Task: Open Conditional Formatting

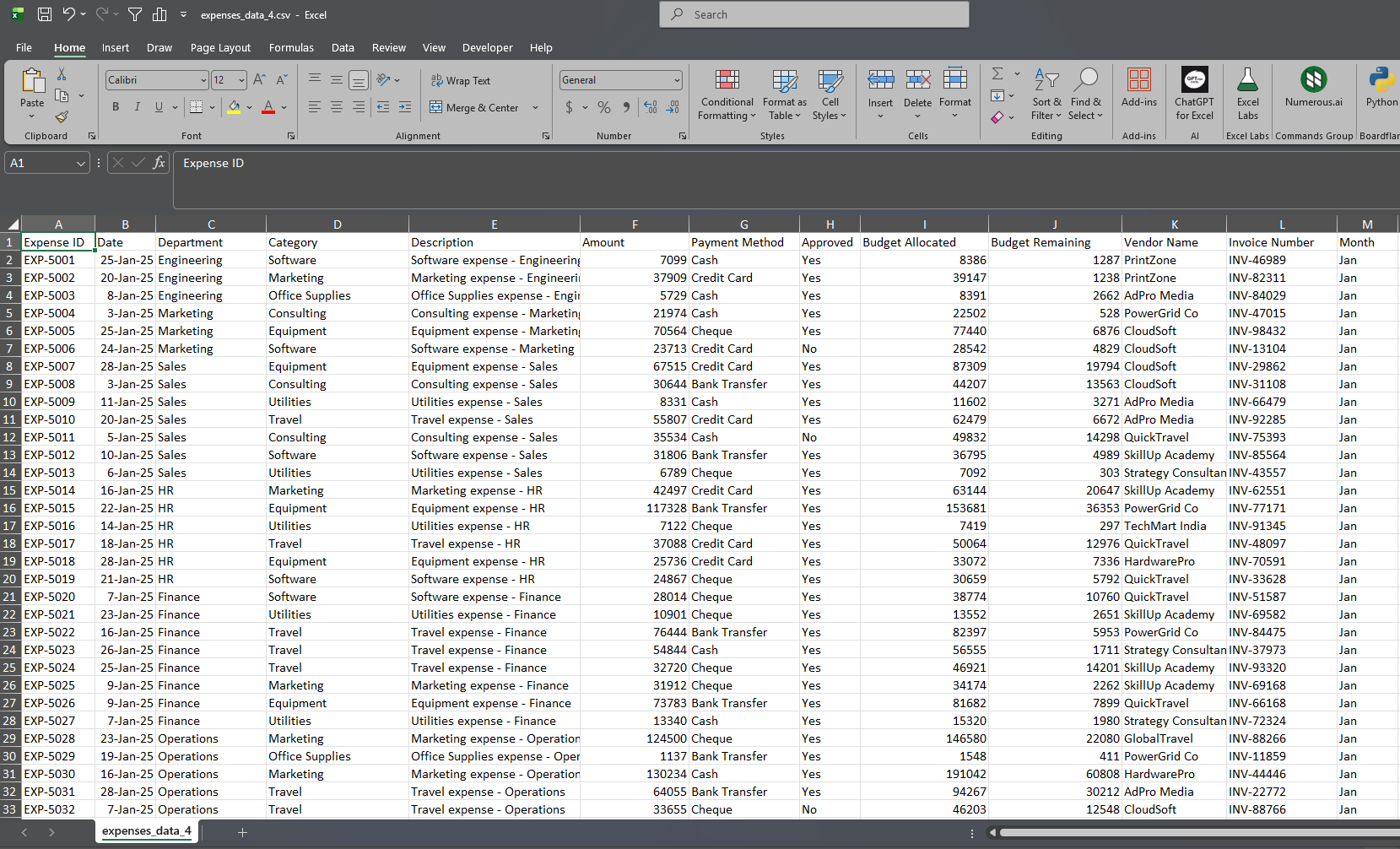Action: click(727, 95)
